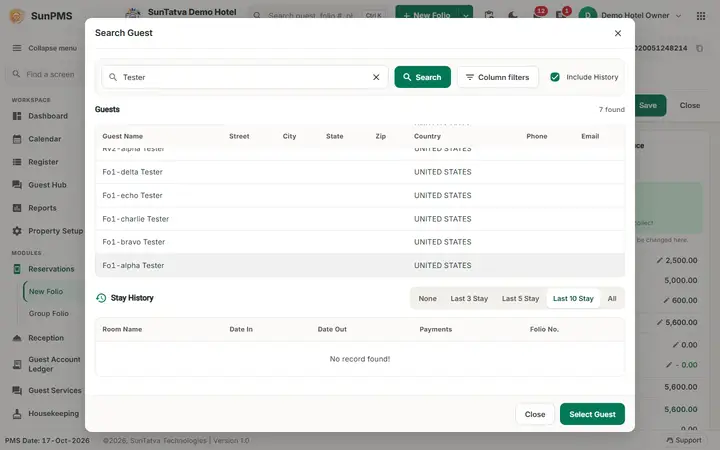Select the Fo1-alpha Tester row
Screen dimensions: 720x450
[360, 265]
